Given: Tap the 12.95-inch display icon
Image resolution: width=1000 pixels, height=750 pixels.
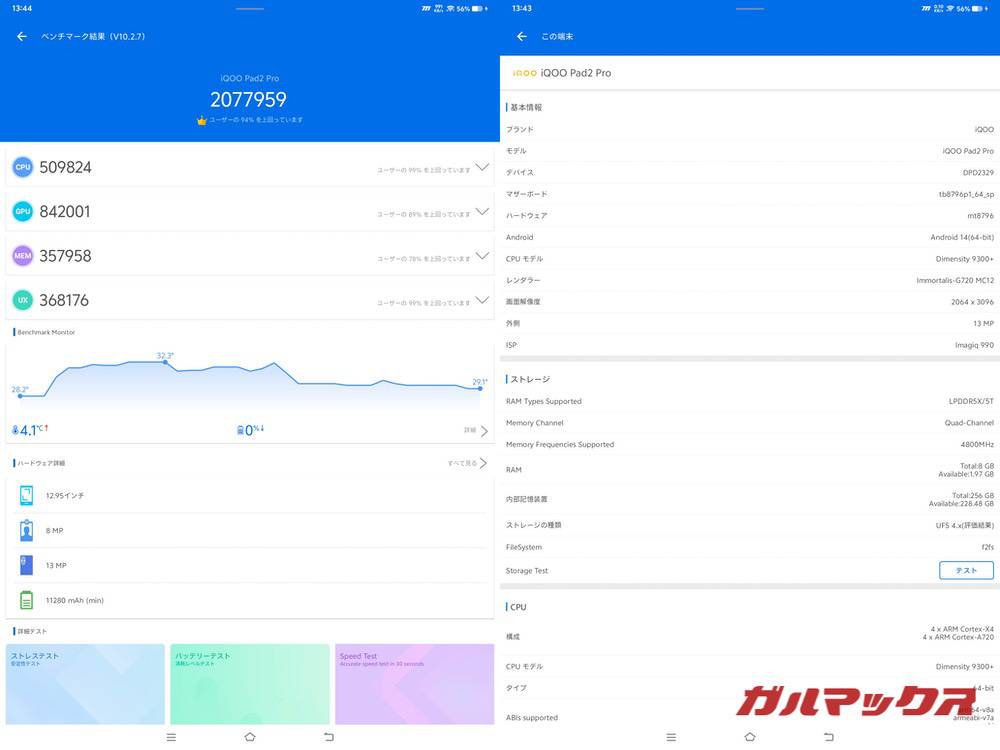Looking at the screenshot, I should 27,494.
